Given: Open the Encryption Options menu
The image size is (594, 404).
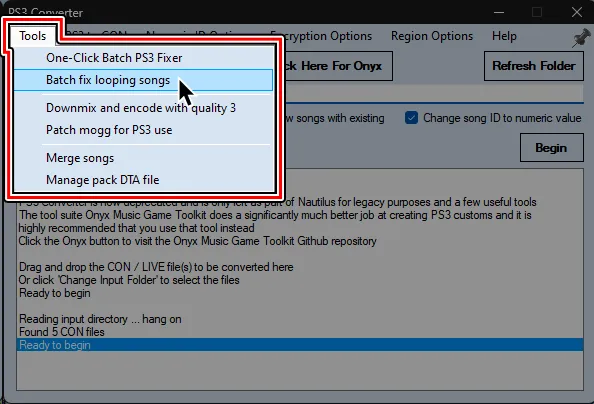Looking at the screenshot, I should coord(328,36).
